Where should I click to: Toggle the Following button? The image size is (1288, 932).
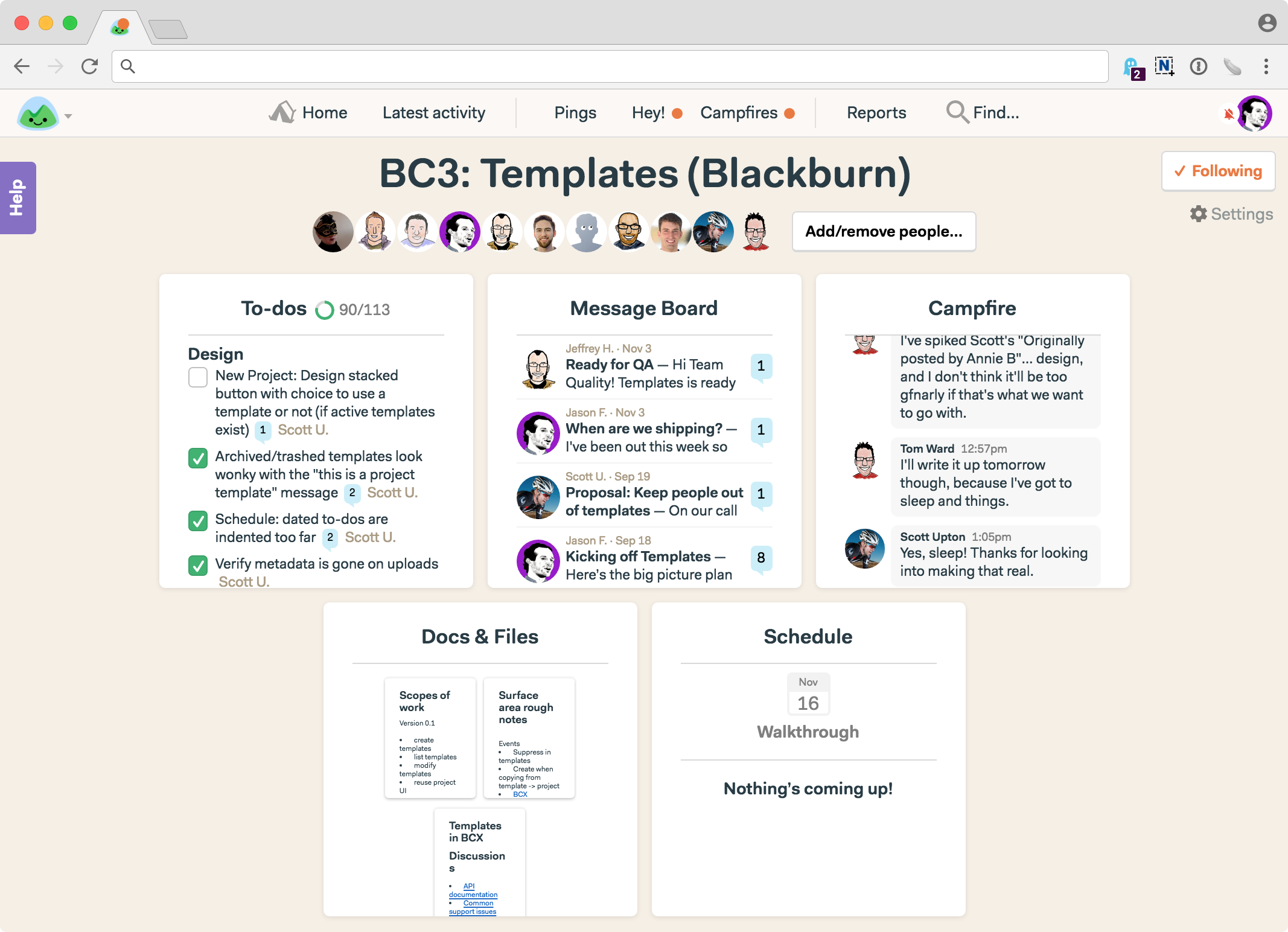click(1218, 171)
